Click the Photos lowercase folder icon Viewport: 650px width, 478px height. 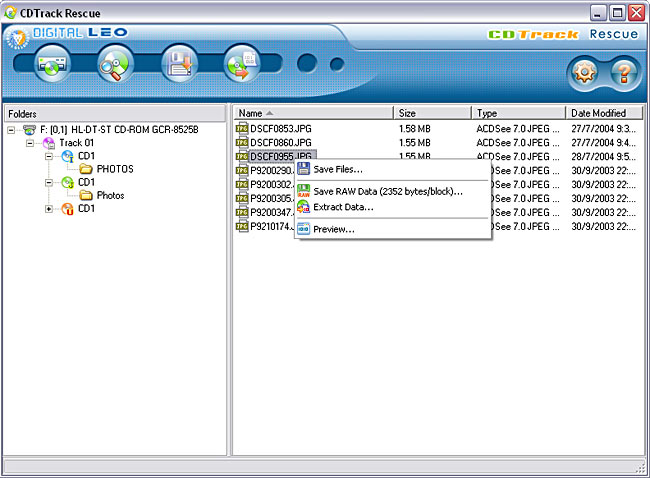[x=86, y=195]
